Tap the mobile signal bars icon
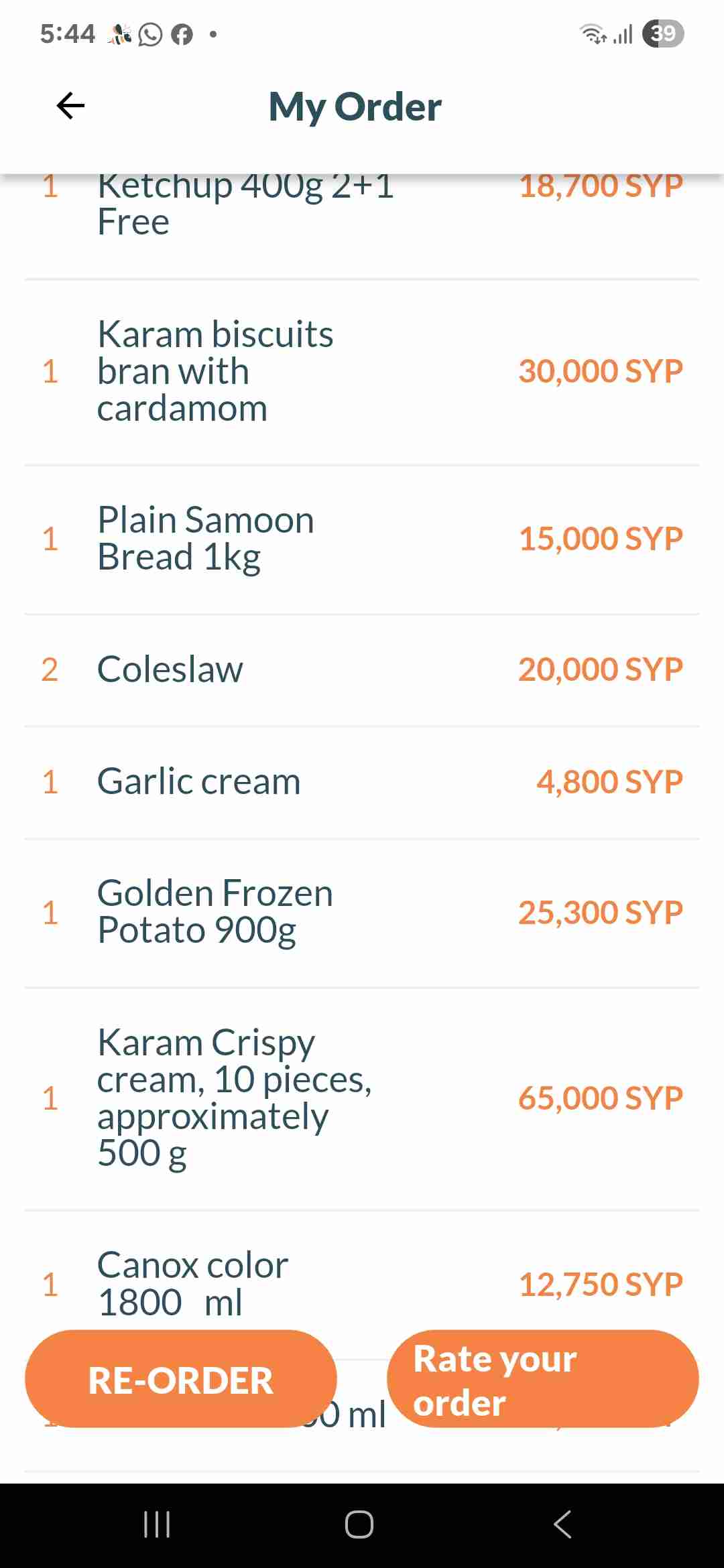The image size is (724, 1568). pyautogui.click(x=623, y=34)
